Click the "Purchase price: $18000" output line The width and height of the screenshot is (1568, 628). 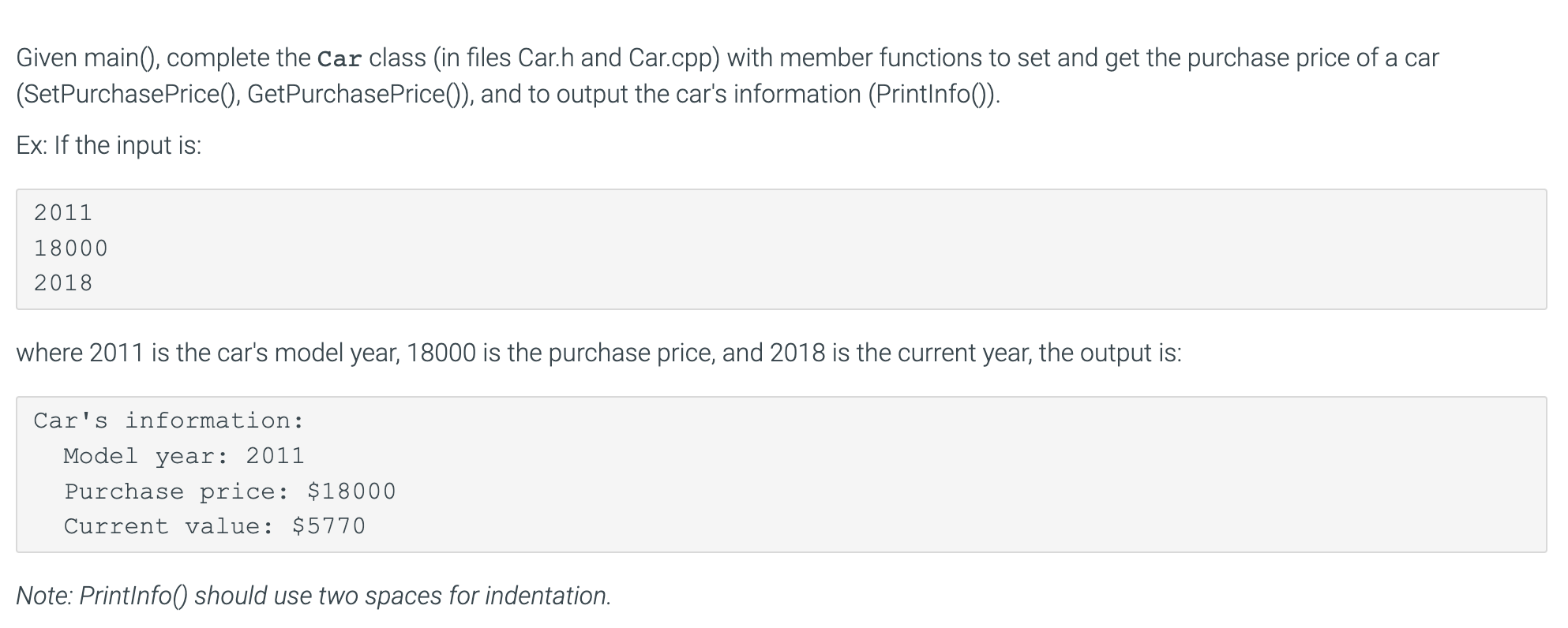tap(230, 492)
